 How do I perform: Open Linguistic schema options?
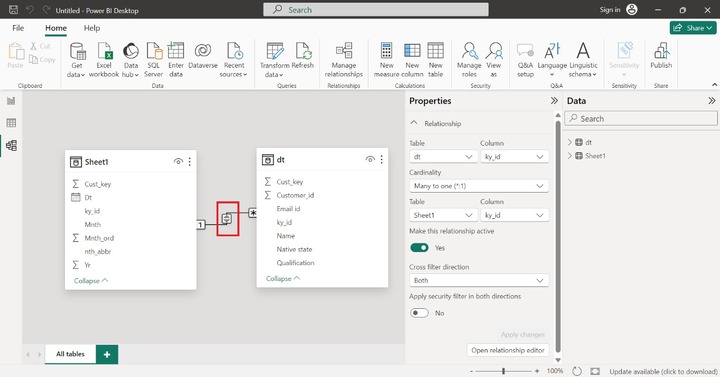click(583, 60)
